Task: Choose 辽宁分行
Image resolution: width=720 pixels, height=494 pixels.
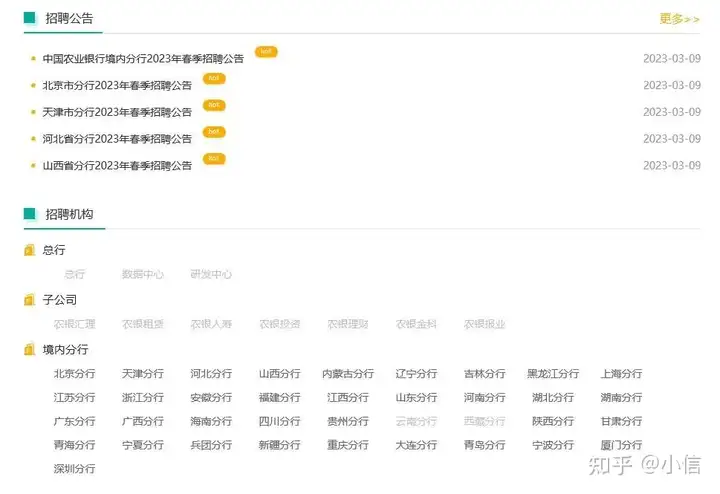Action: click(416, 374)
